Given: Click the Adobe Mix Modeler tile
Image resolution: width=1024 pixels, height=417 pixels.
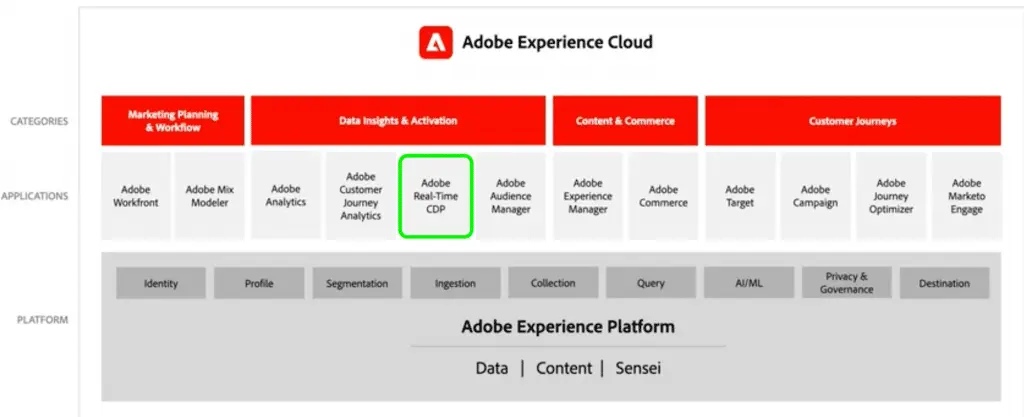Looking at the screenshot, I should pos(209,196).
